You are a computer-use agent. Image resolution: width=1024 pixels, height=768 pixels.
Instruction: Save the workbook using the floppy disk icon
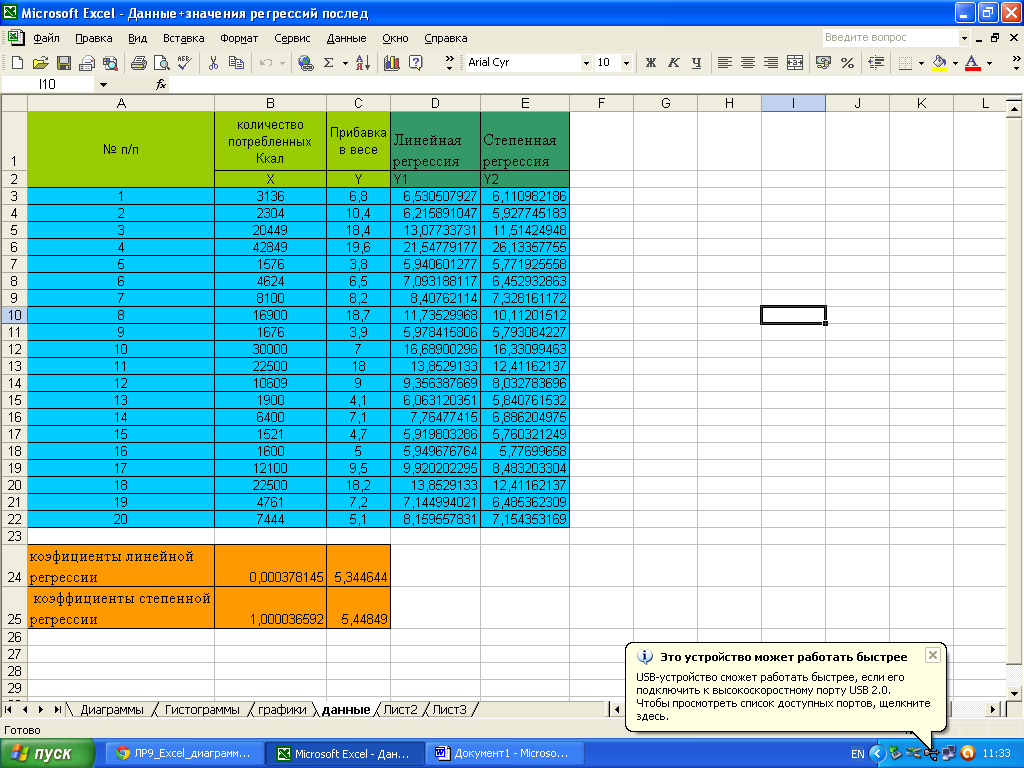[x=63, y=63]
